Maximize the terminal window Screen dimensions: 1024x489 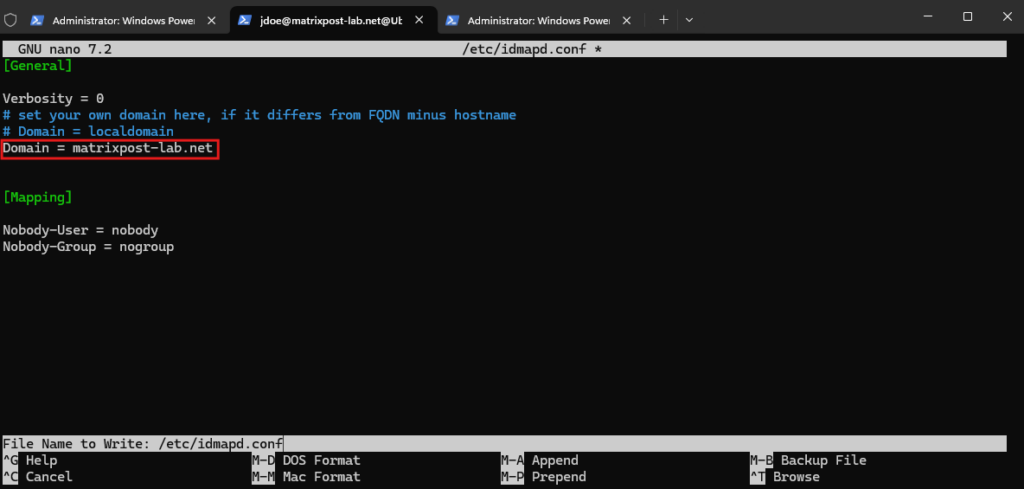(x=968, y=16)
